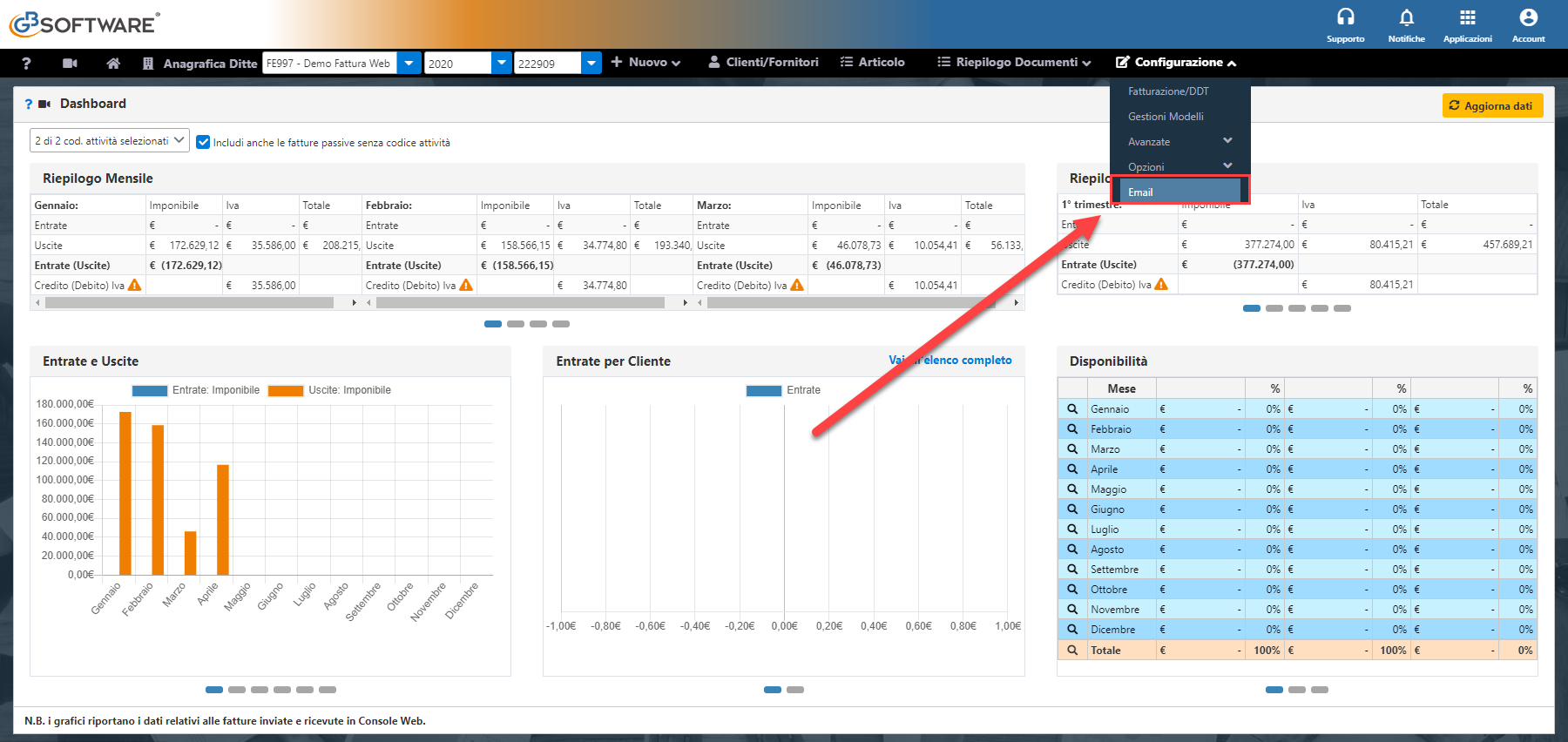Click magnifier icon for Totale row
This screenshot has width=1568, height=742.
pos(1072,650)
